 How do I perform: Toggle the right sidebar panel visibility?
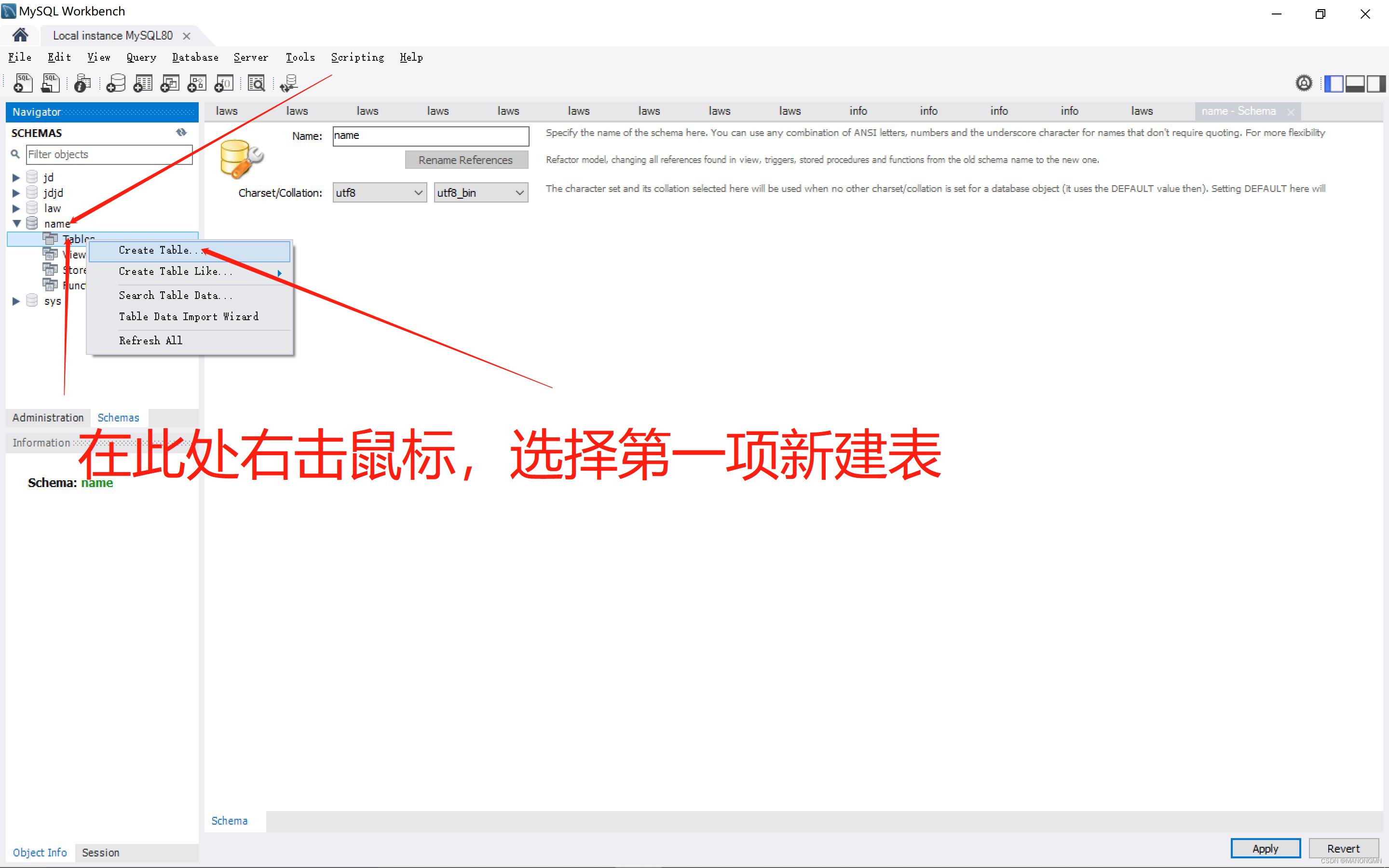click(1376, 84)
